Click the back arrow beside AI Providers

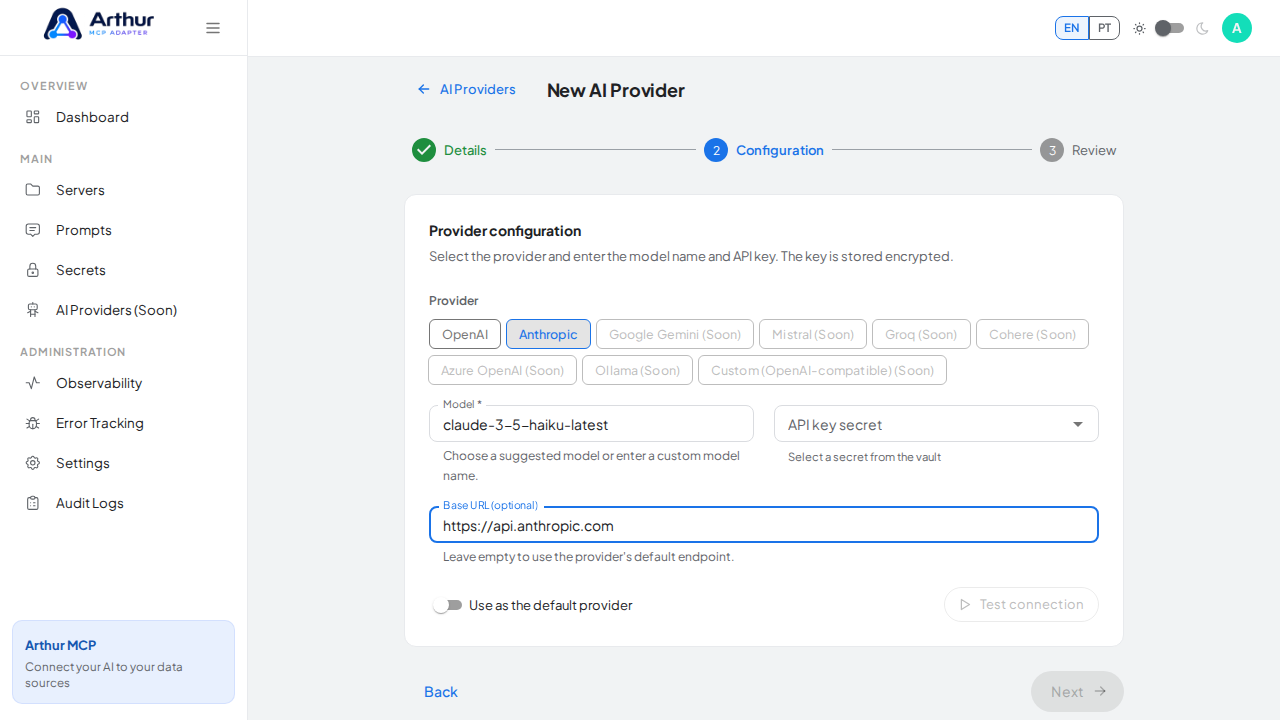pyautogui.click(x=424, y=89)
